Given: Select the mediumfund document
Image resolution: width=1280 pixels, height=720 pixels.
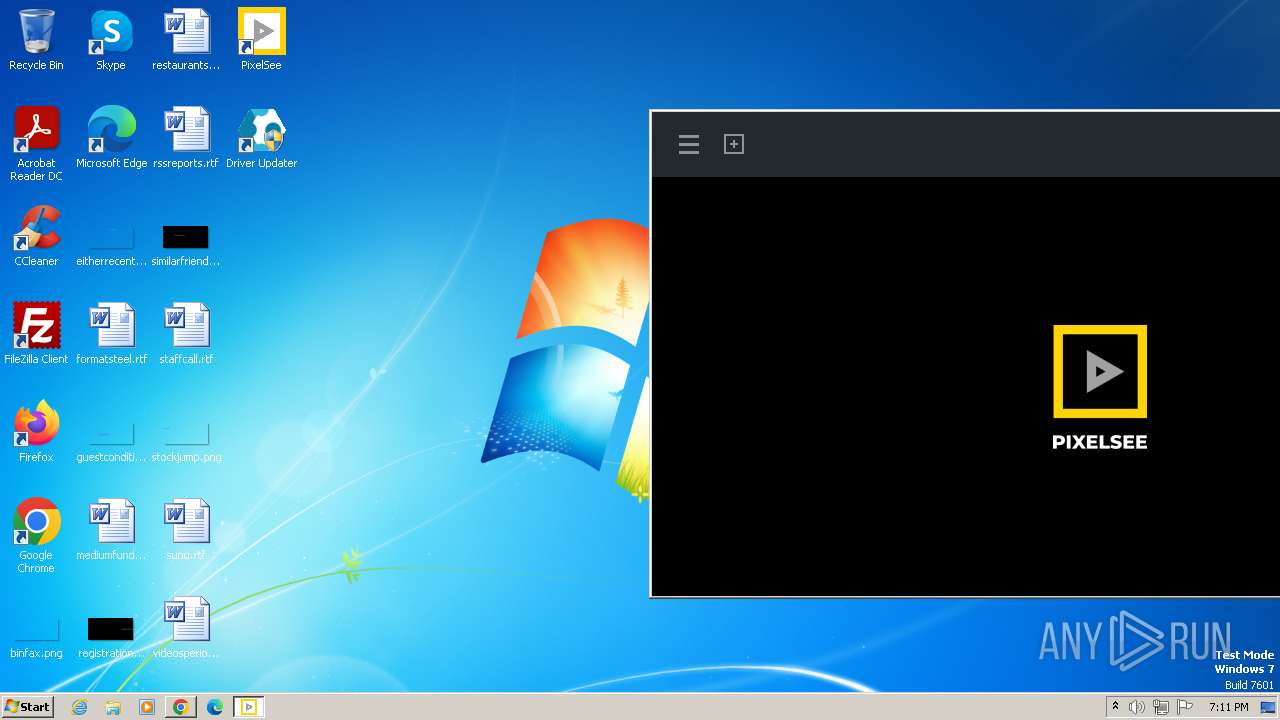Looking at the screenshot, I should [x=111, y=530].
